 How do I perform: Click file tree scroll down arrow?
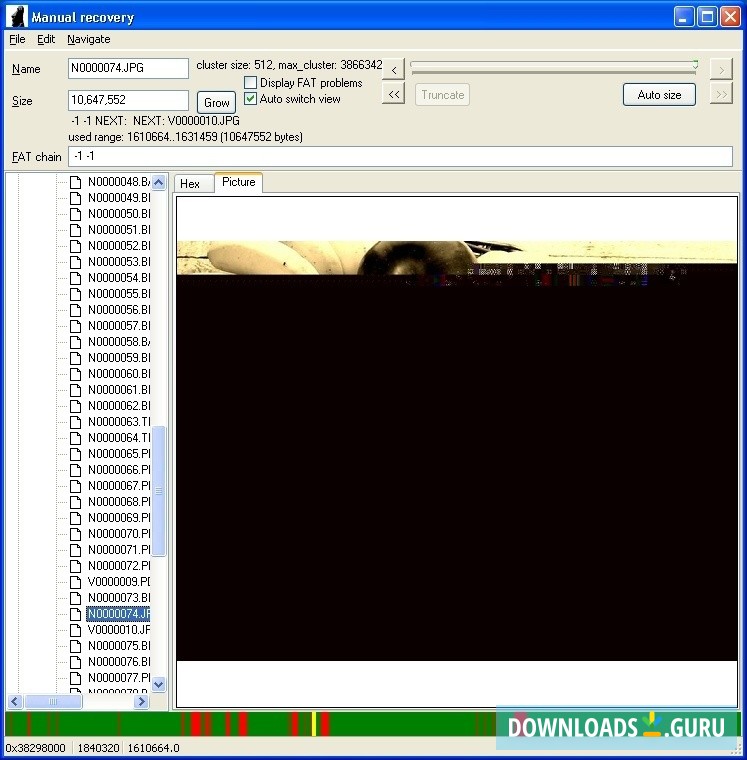point(159,684)
